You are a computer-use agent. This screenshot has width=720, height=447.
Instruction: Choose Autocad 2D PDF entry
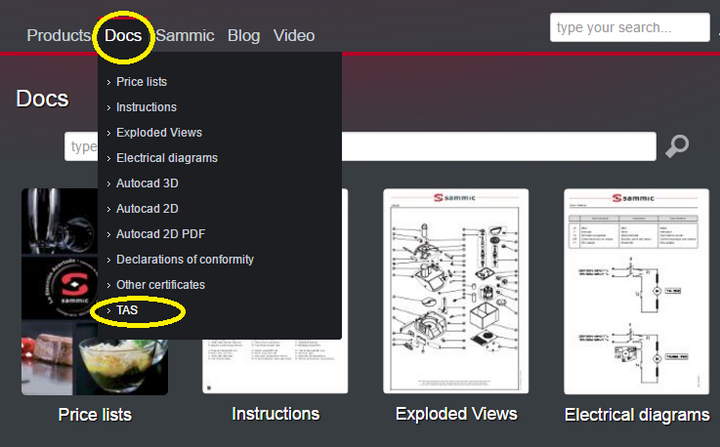(x=160, y=234)
